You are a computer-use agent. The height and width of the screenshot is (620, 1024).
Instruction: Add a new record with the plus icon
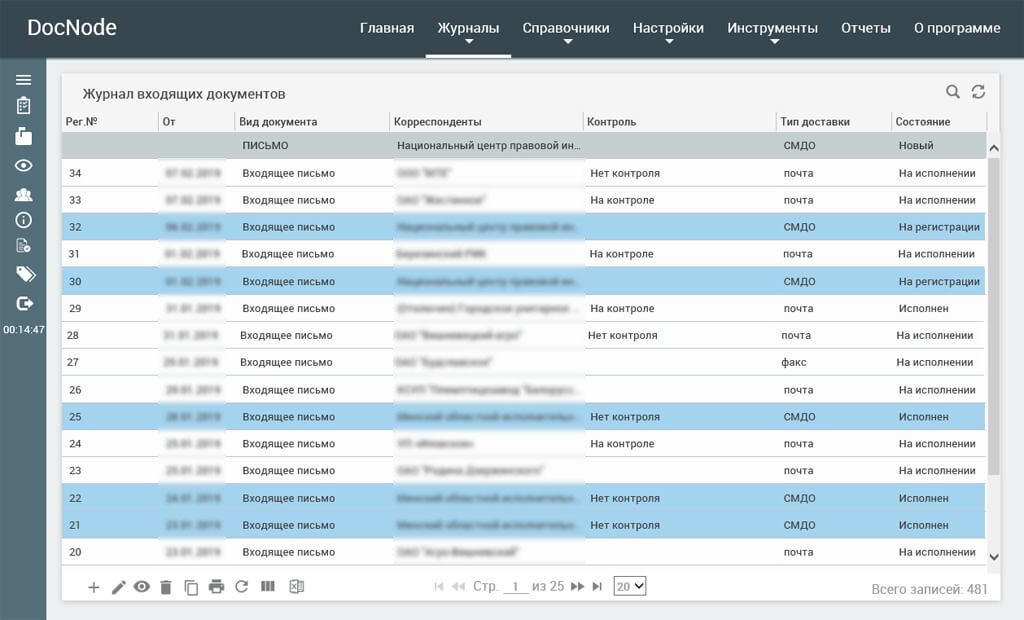(x=93, y=587)
